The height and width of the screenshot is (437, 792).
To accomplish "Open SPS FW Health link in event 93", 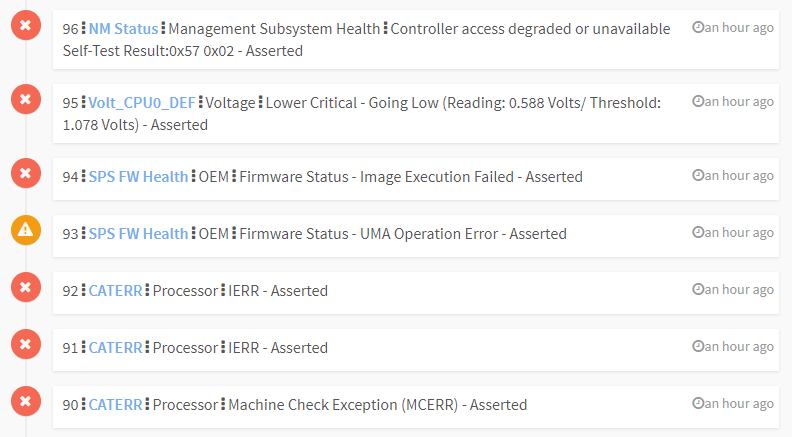I will pos(138,234).
